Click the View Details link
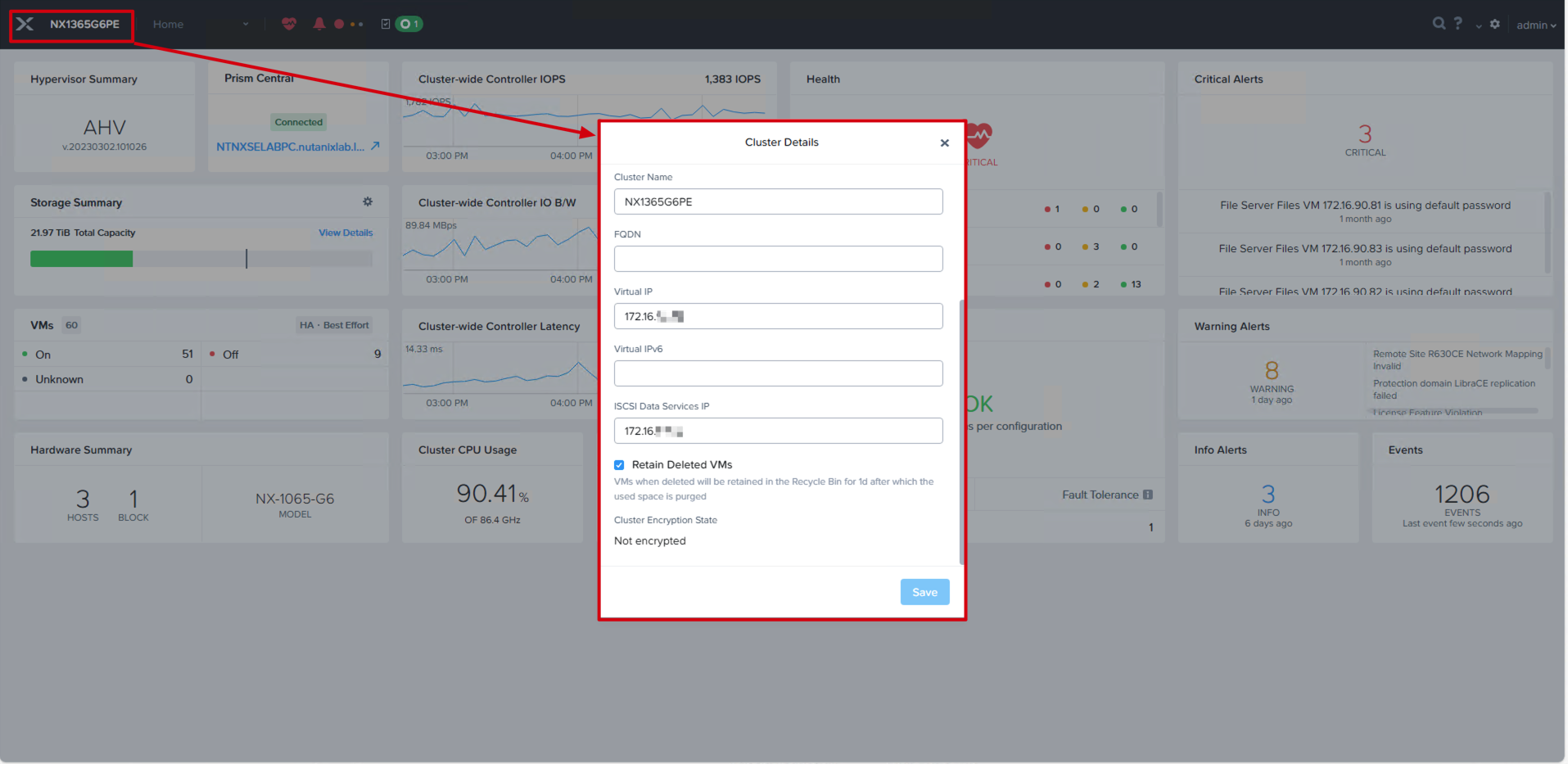The image size is (1568, 764). [346, 233]
